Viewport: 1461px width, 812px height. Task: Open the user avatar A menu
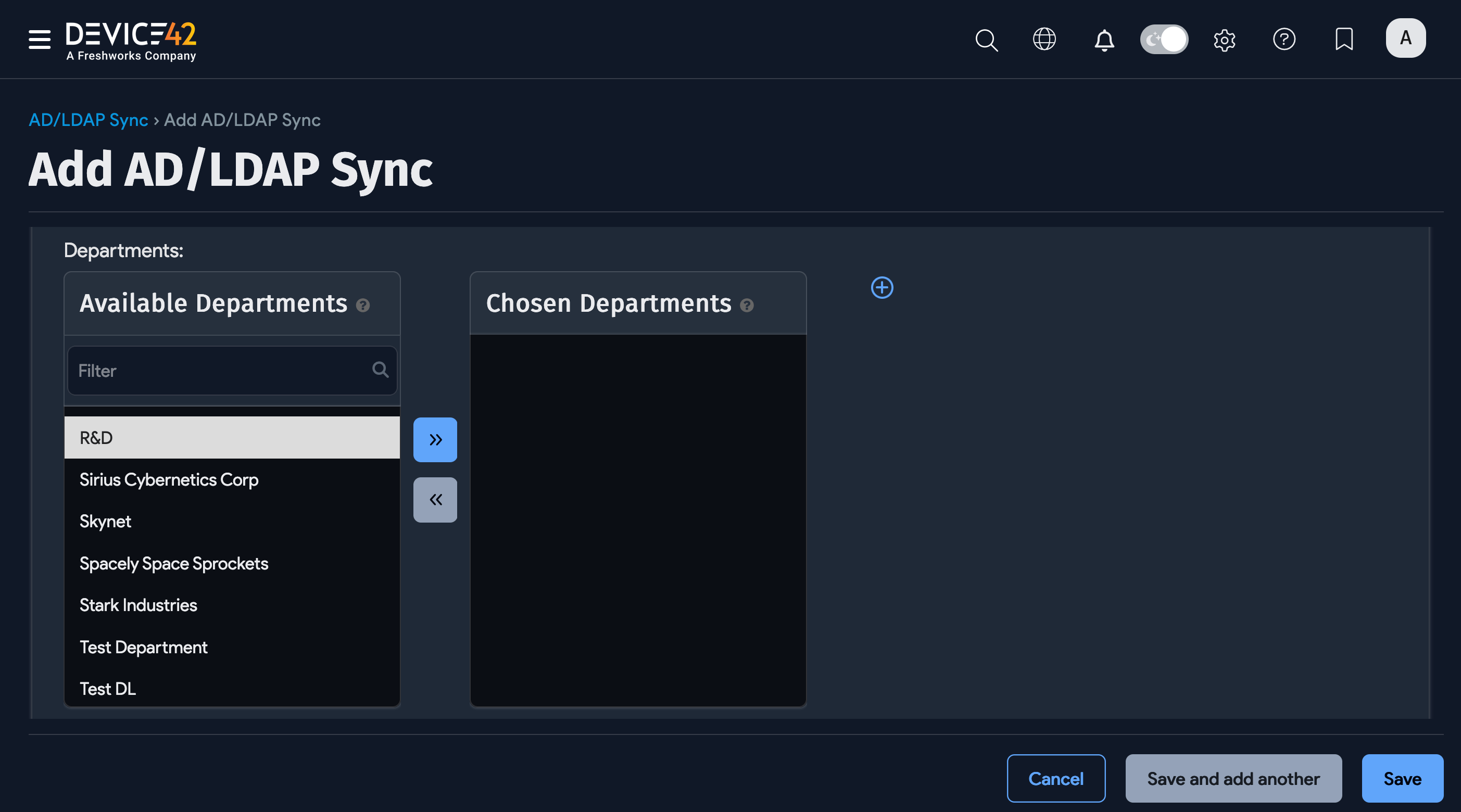pyautogui.click(x=1405, y=38)
